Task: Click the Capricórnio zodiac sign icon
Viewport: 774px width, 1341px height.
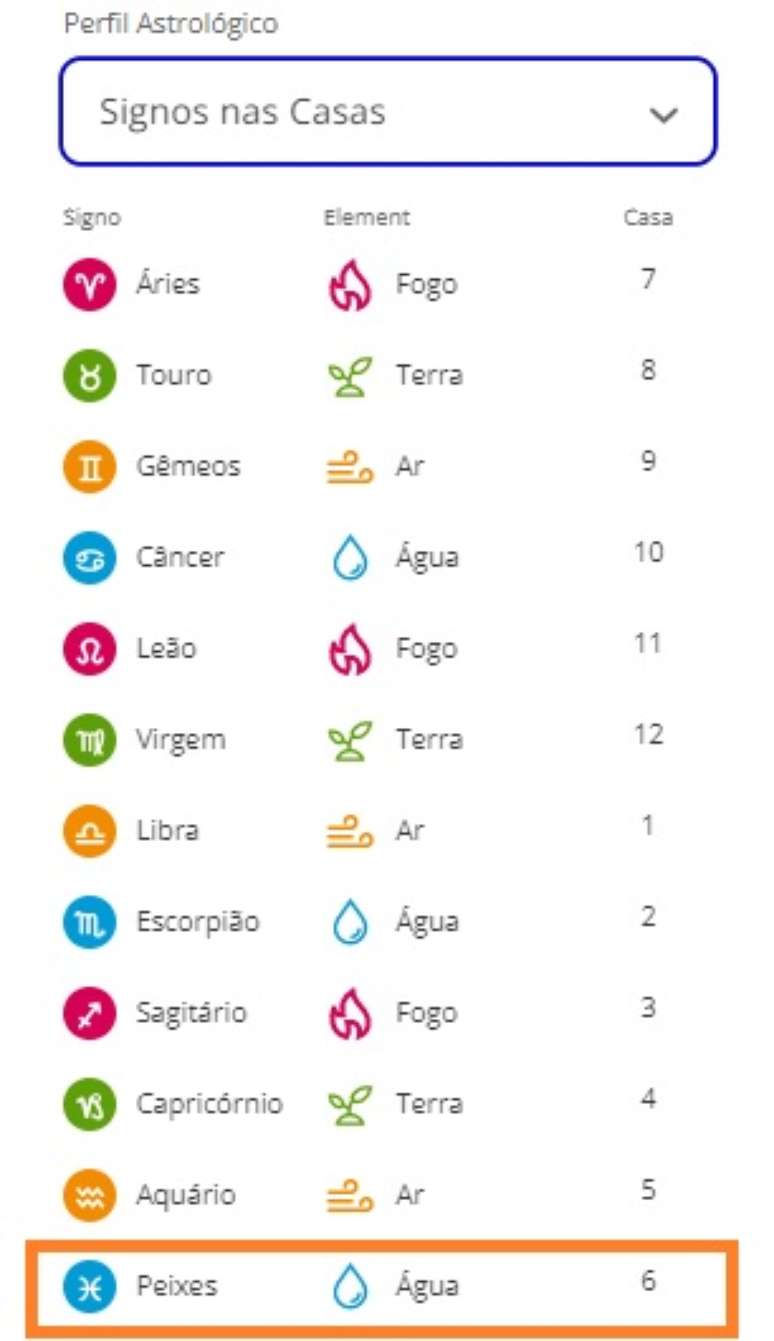Action: (91, 1104)
